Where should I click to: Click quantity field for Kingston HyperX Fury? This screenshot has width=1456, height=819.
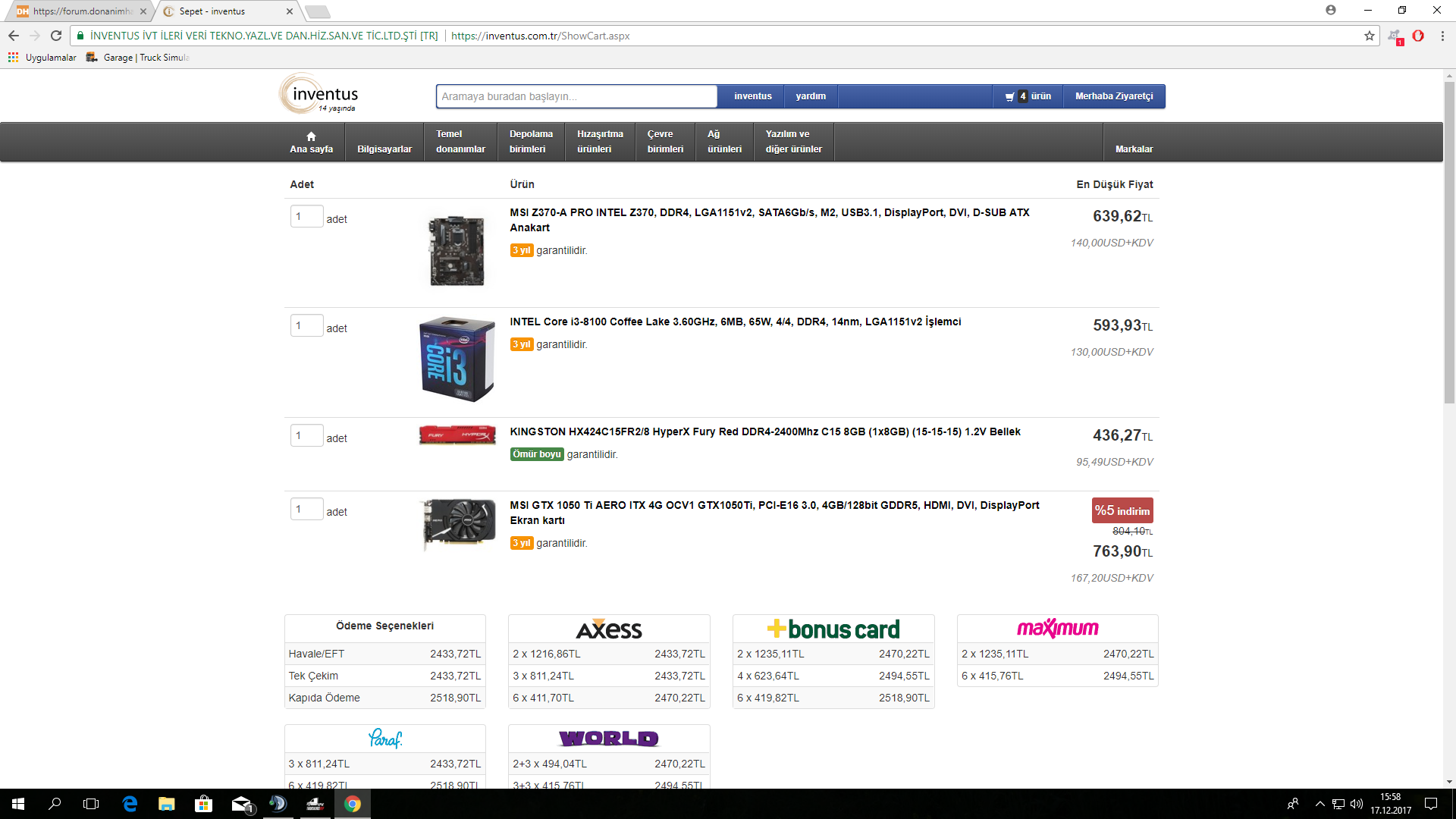pos(306,435)
